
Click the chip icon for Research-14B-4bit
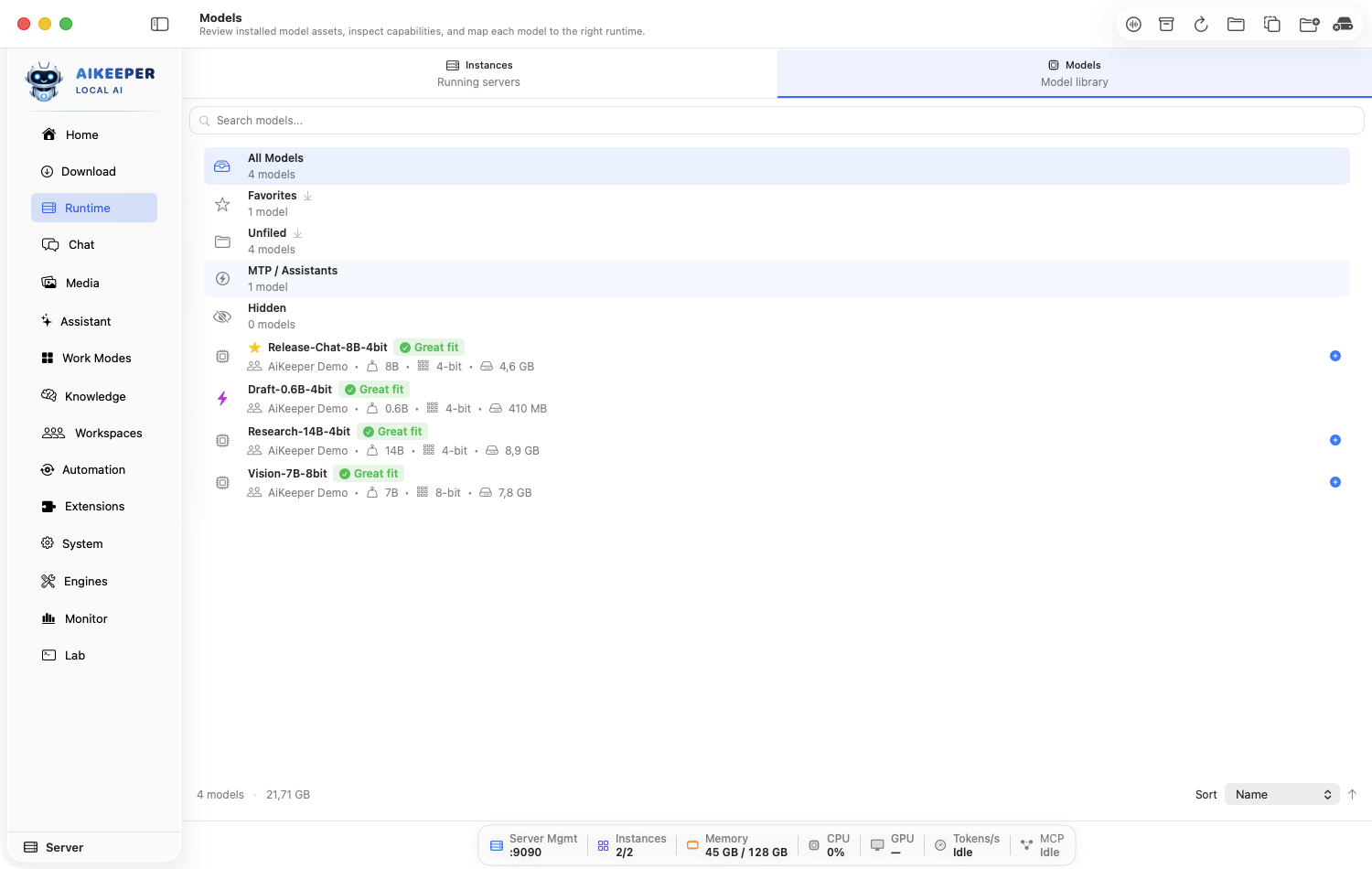[222, 440]
